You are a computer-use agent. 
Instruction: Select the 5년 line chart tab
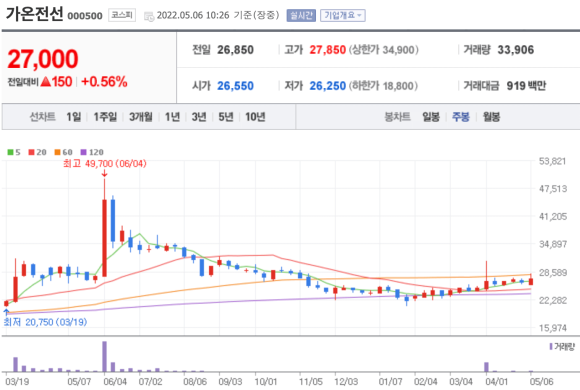(x=226, y=117)
